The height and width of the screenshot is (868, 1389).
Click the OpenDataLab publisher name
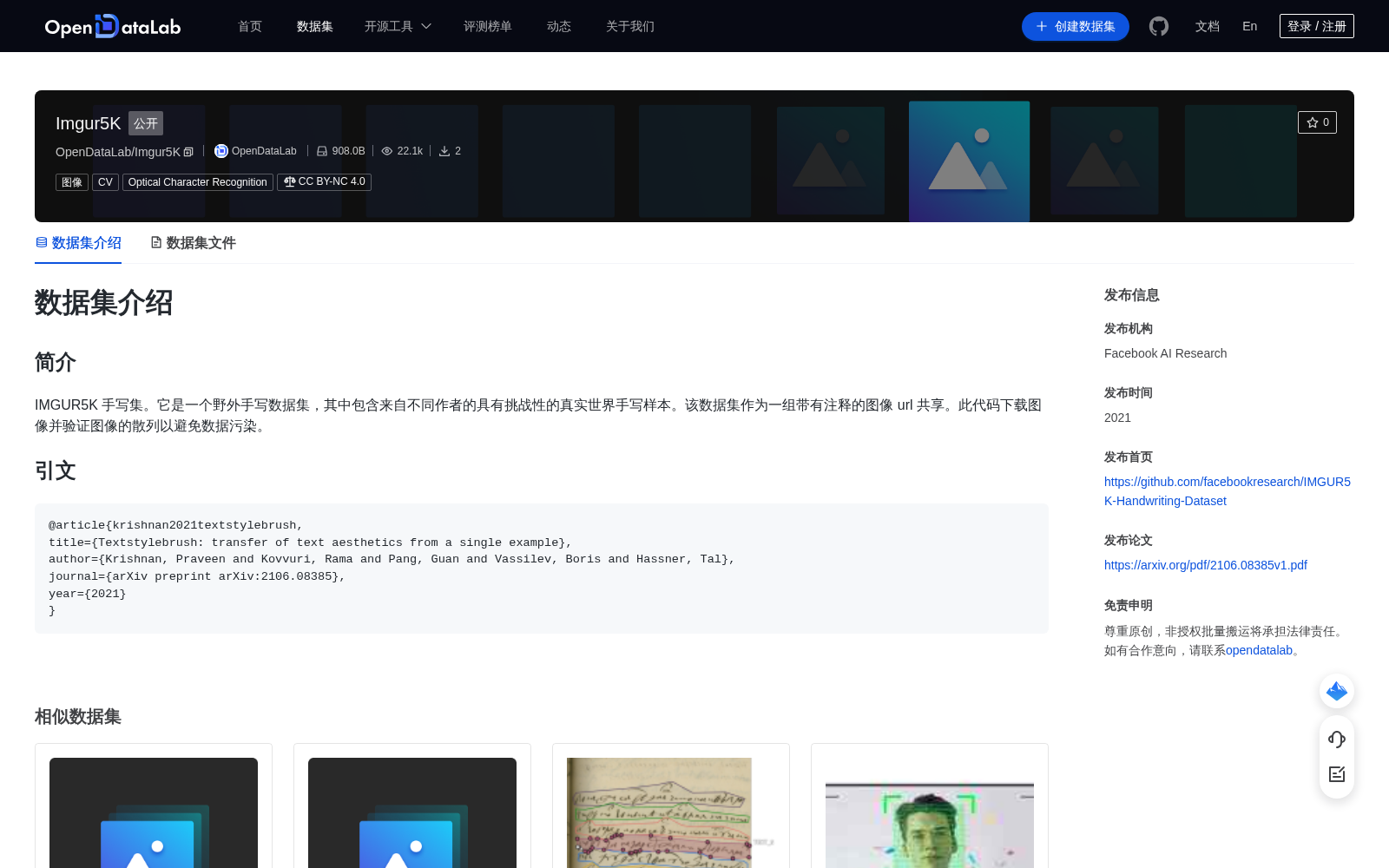(264, 151)
